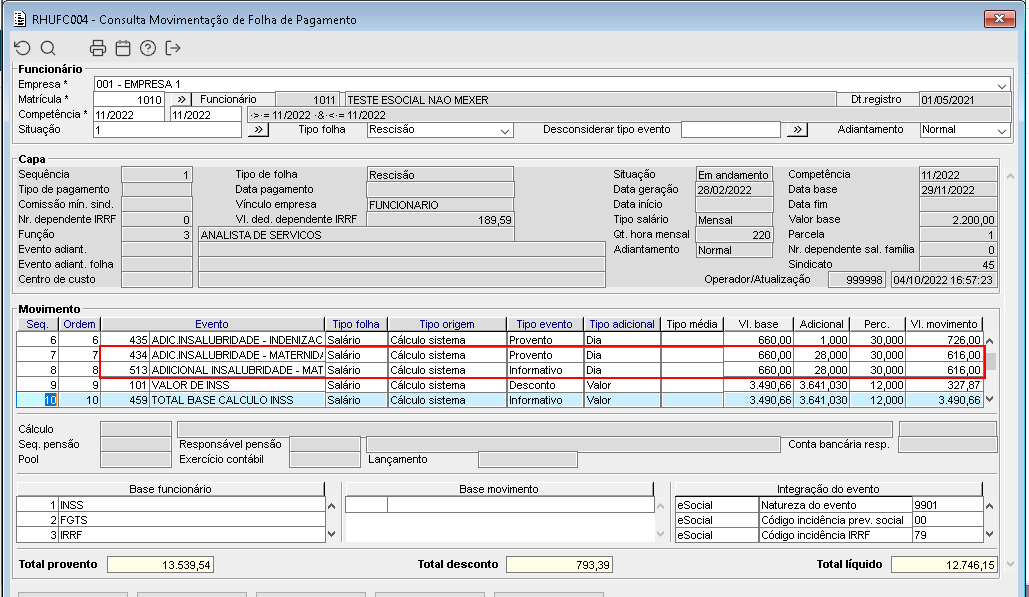Image resolution: width=1029 pixels, height=597 pixels.
Task: Click the undo/refresh arrow toolbar icon
Action: click(22, 48)
